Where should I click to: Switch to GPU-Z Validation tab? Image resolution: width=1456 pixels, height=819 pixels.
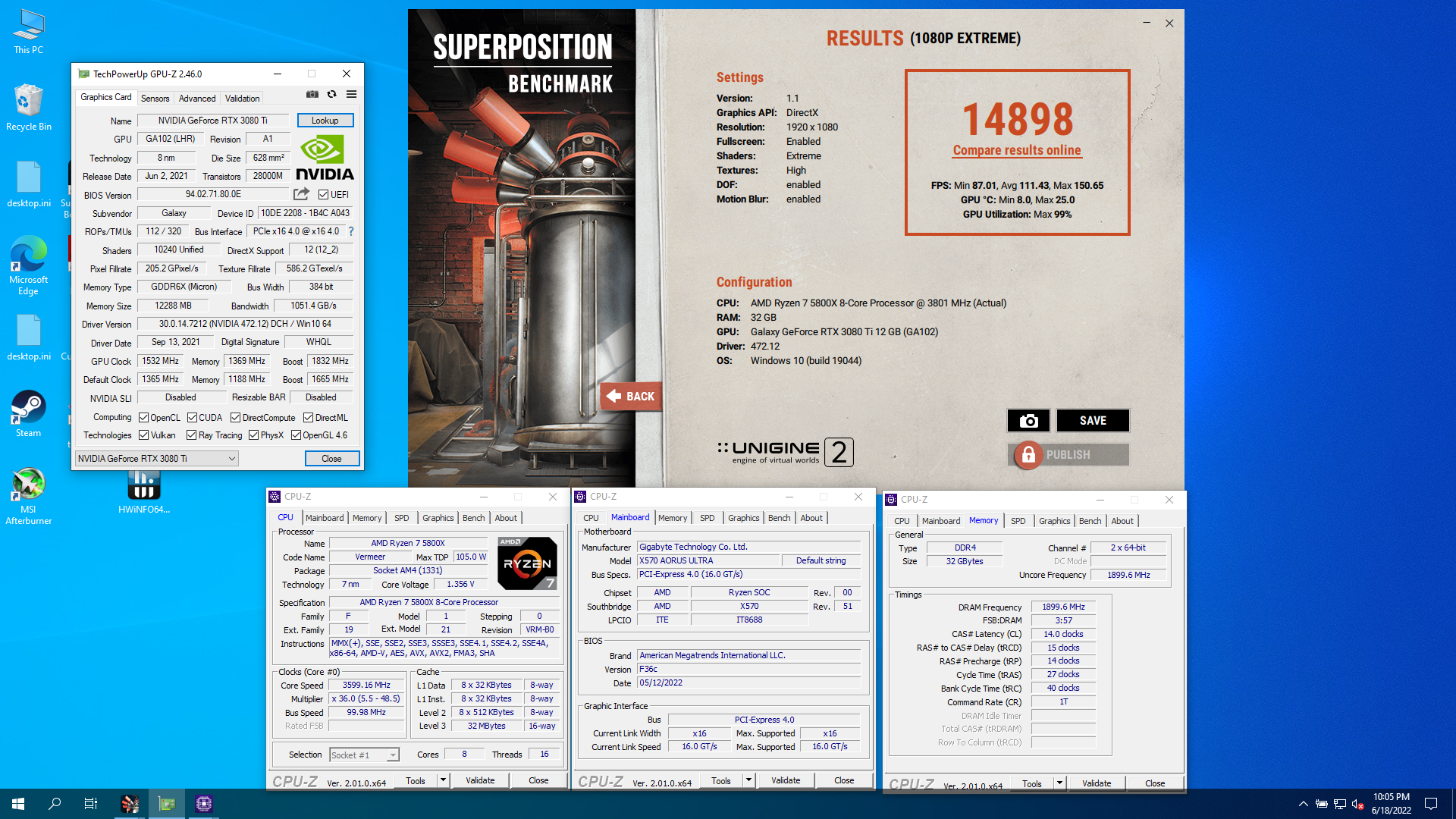tap(242, 99)
